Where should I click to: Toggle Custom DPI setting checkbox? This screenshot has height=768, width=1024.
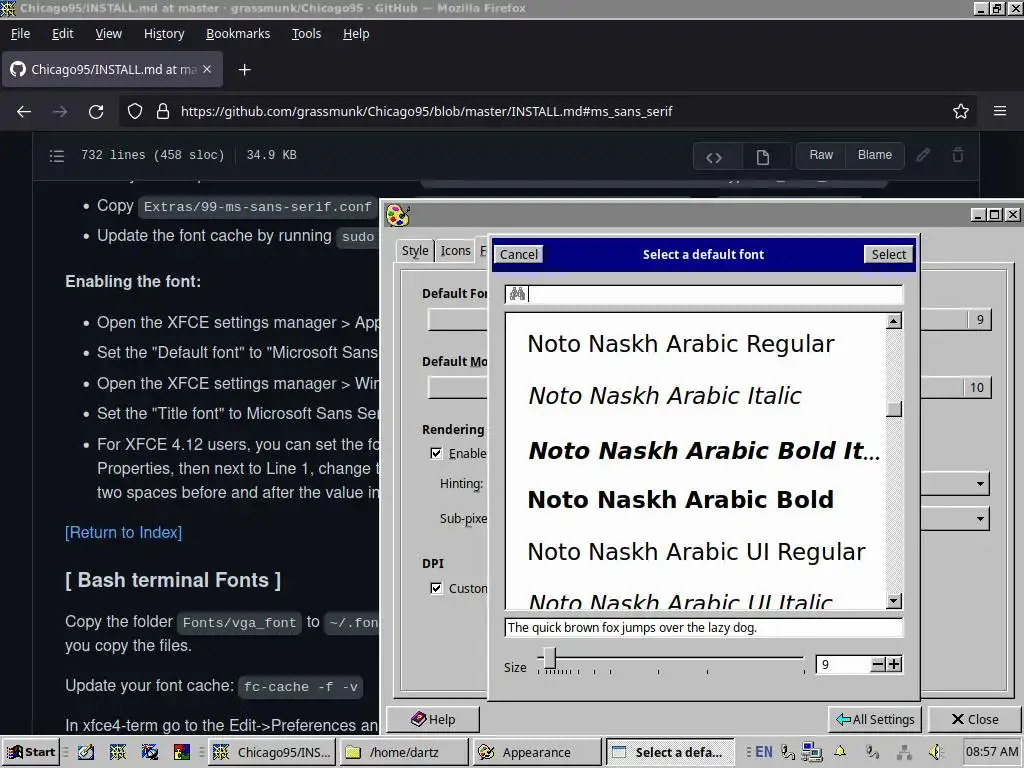(x=436, y=588)
